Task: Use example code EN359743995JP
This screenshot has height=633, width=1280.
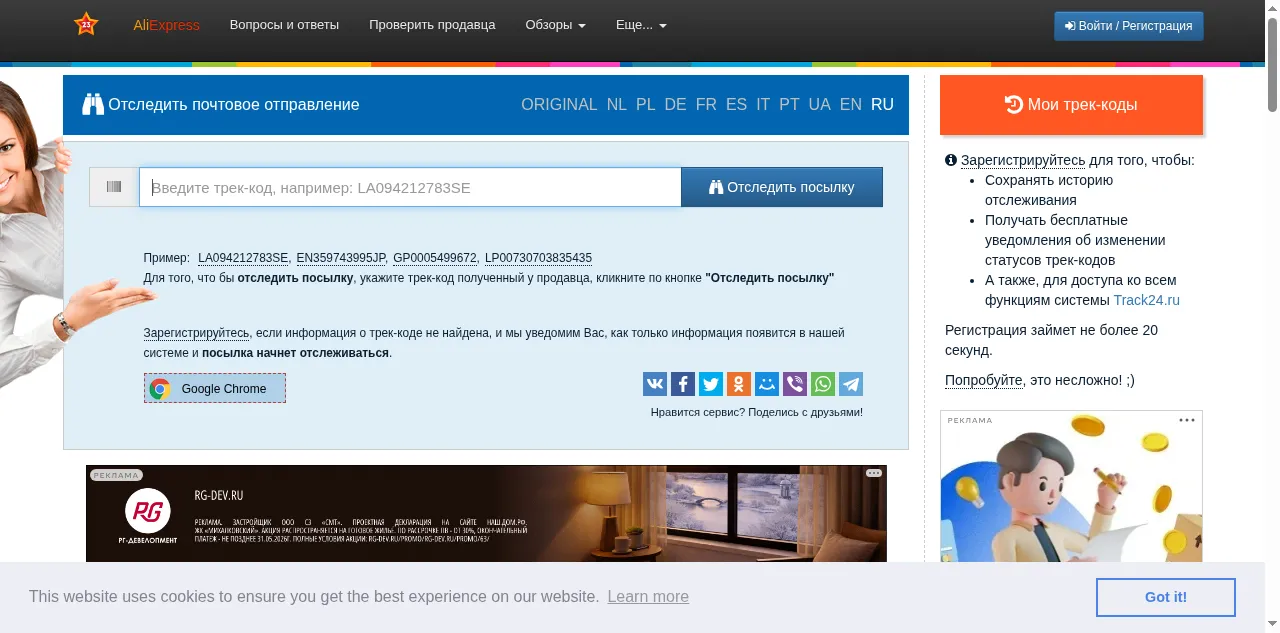Action: (x=341, y=258)
